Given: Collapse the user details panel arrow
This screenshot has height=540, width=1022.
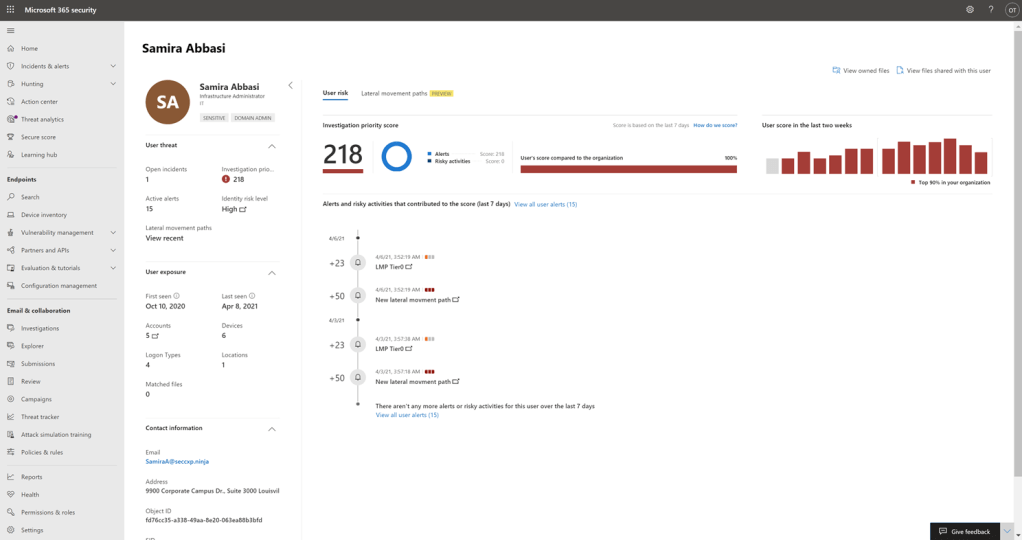Looking at the screenshot, I should pos(290,85).
